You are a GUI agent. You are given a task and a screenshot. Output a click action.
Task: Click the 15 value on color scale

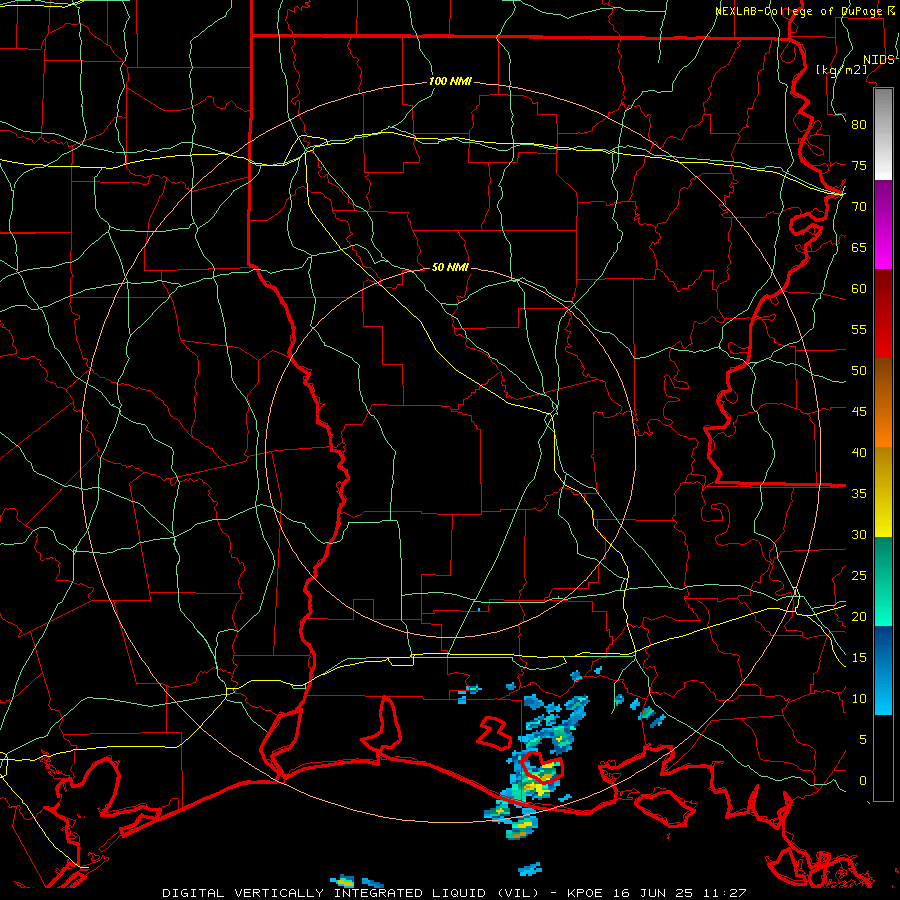(859, 658)
